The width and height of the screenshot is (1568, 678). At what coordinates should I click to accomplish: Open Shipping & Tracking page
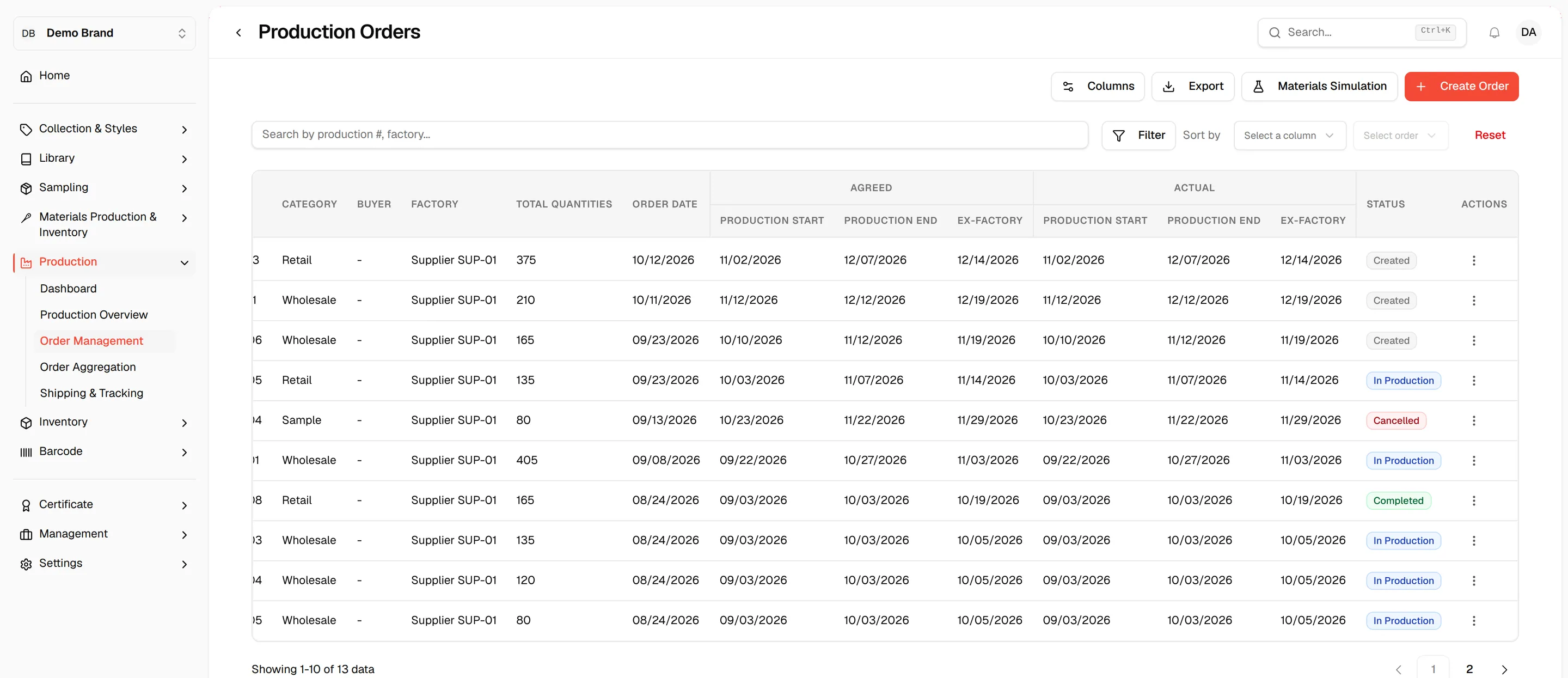pyautogui.click(x=91, y=393)
